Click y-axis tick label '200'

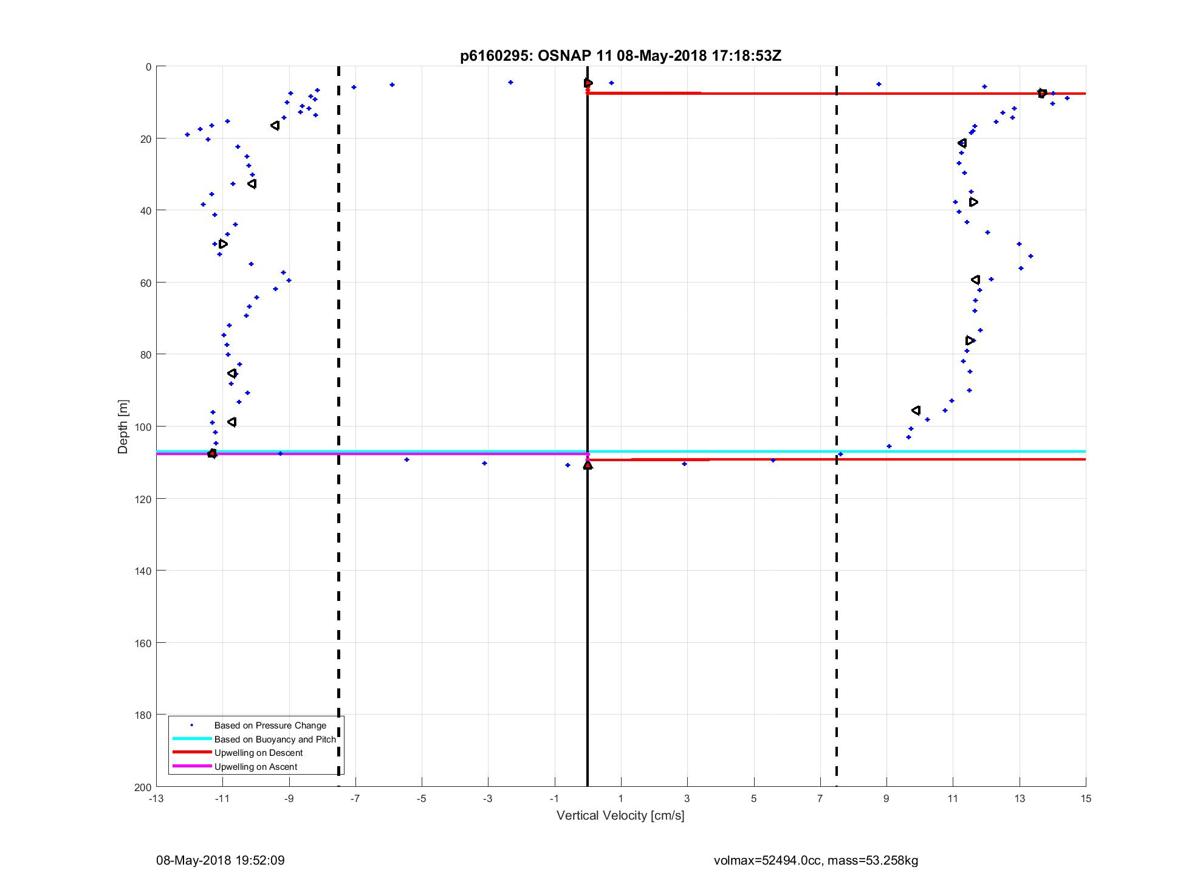coord(142,787)
